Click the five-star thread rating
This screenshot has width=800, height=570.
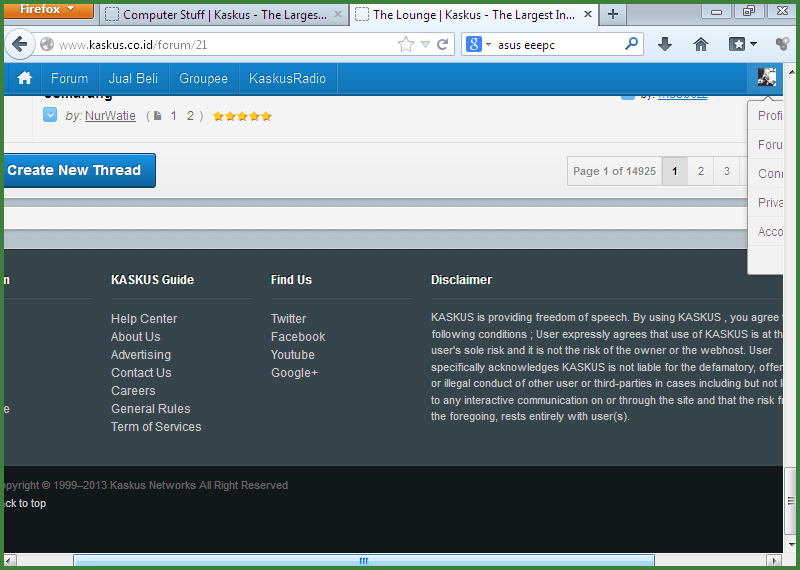(242, 116)
